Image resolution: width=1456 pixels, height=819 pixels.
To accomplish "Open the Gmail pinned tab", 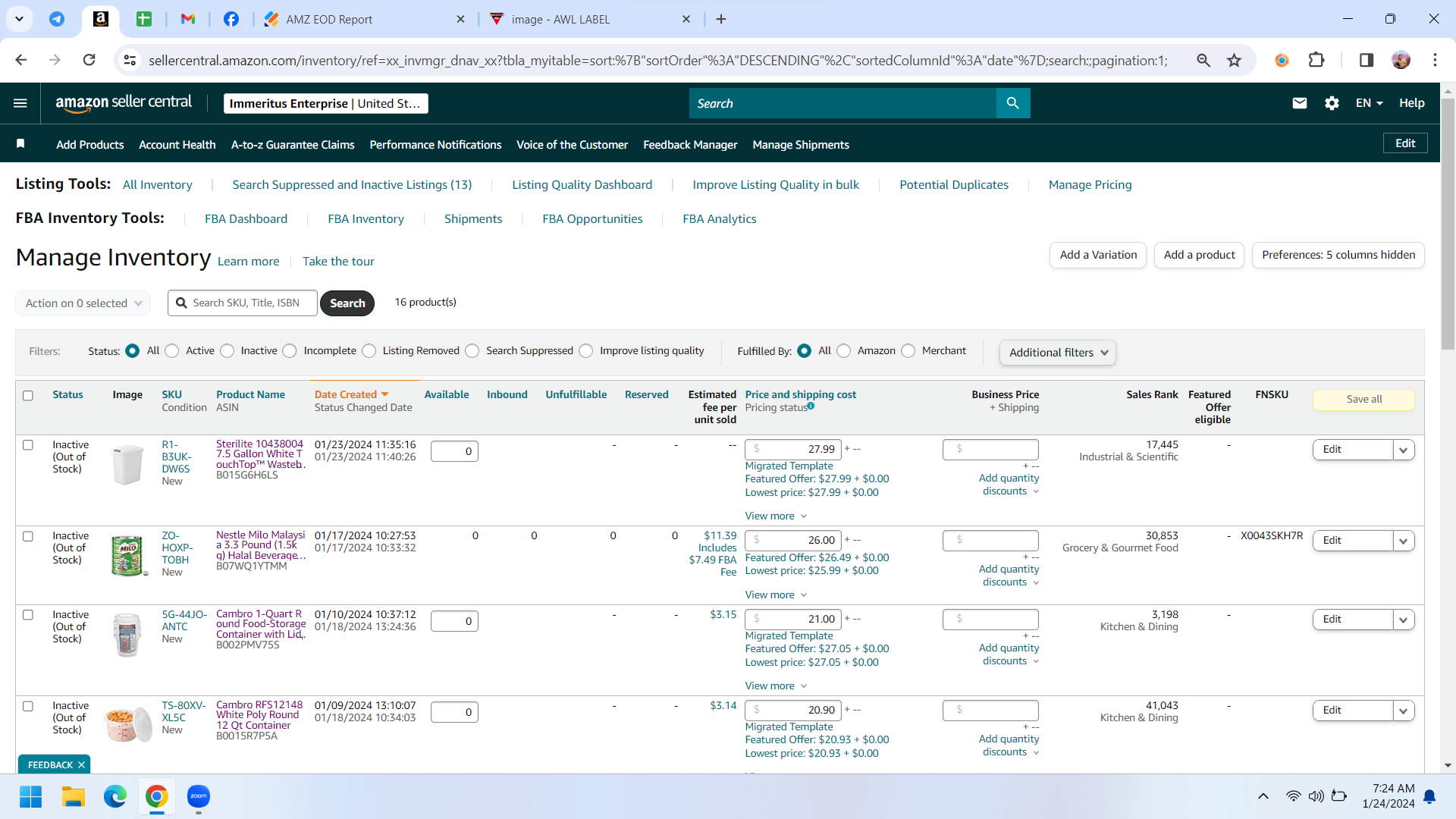I will (x=188, y=19).
